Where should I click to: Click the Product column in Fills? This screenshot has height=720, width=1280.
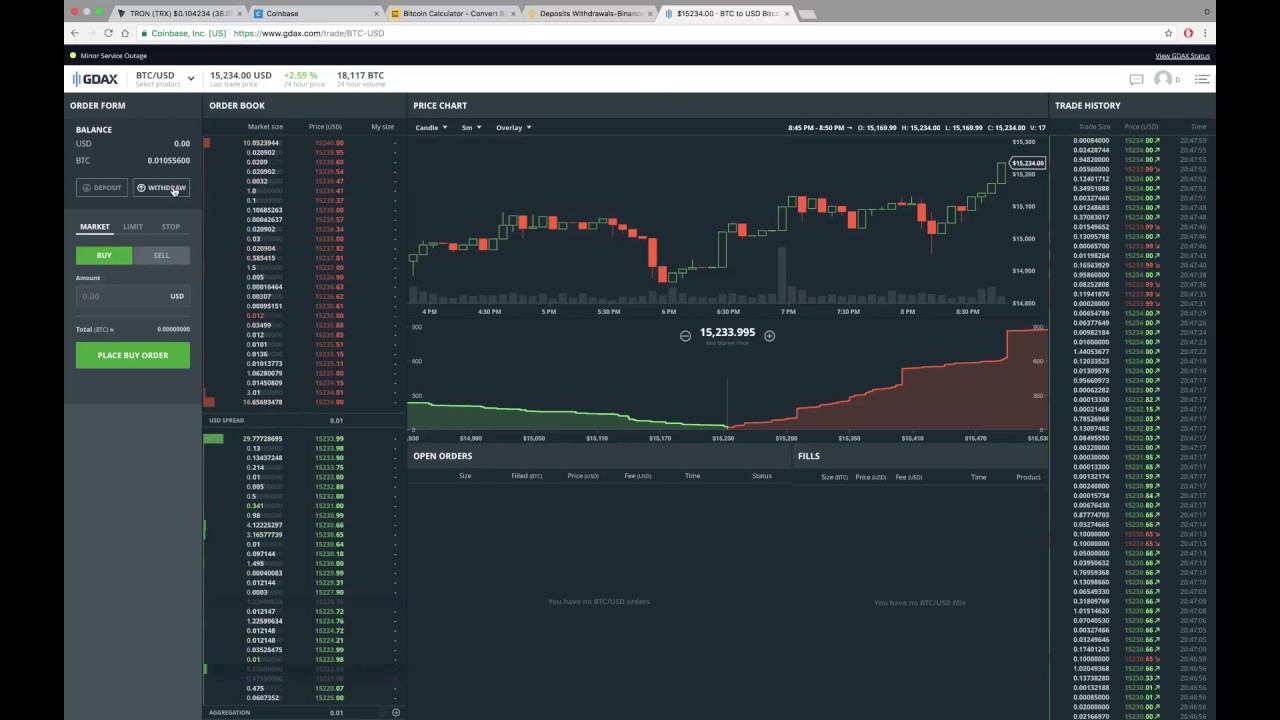(x=1028, y=477)
